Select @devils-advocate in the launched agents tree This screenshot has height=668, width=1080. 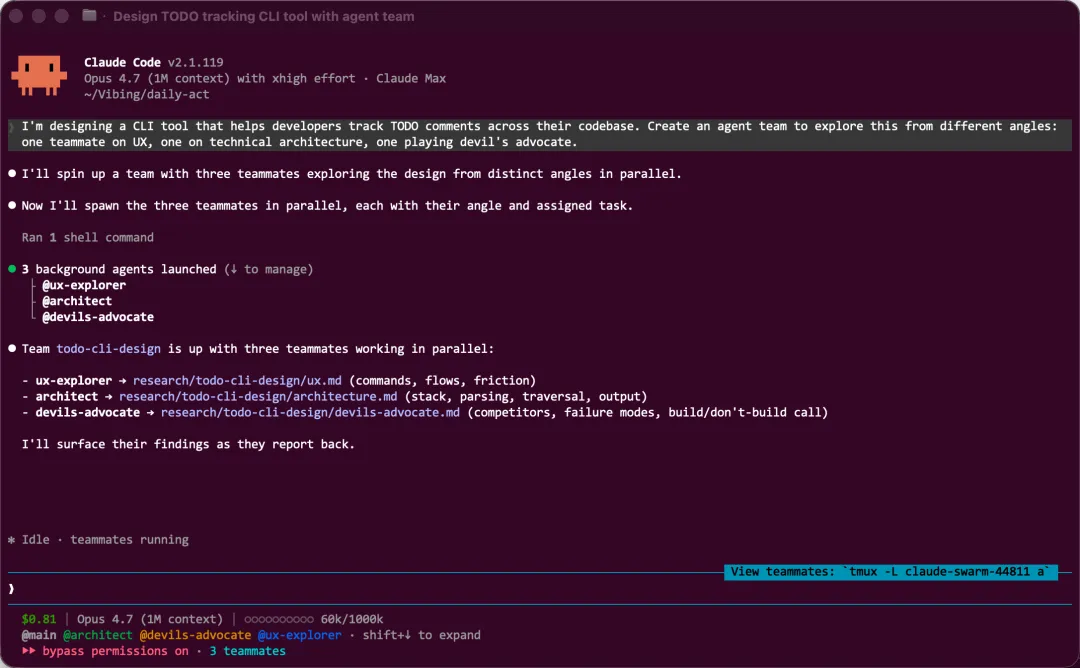(98, 317)
